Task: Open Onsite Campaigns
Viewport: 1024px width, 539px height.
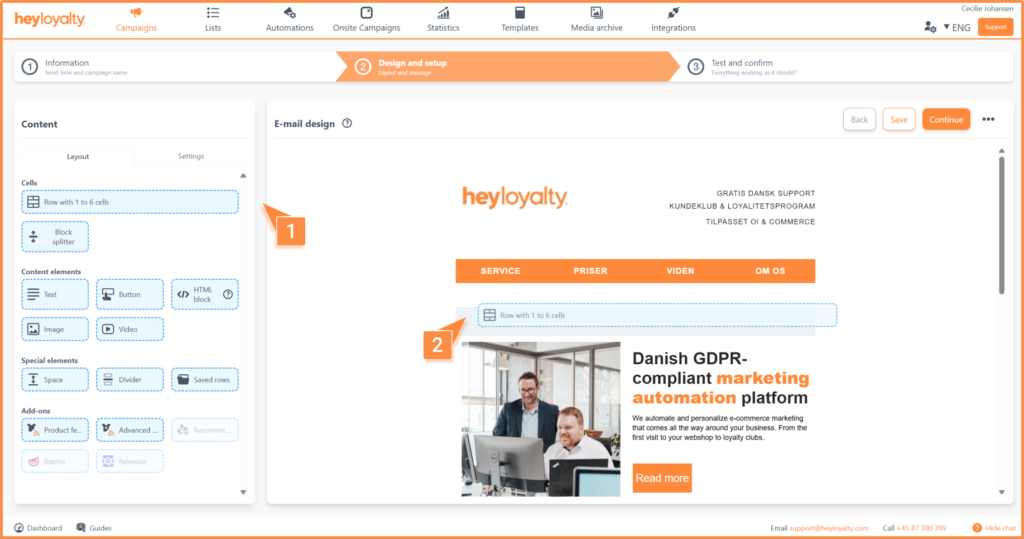Action: coord(366,13)
